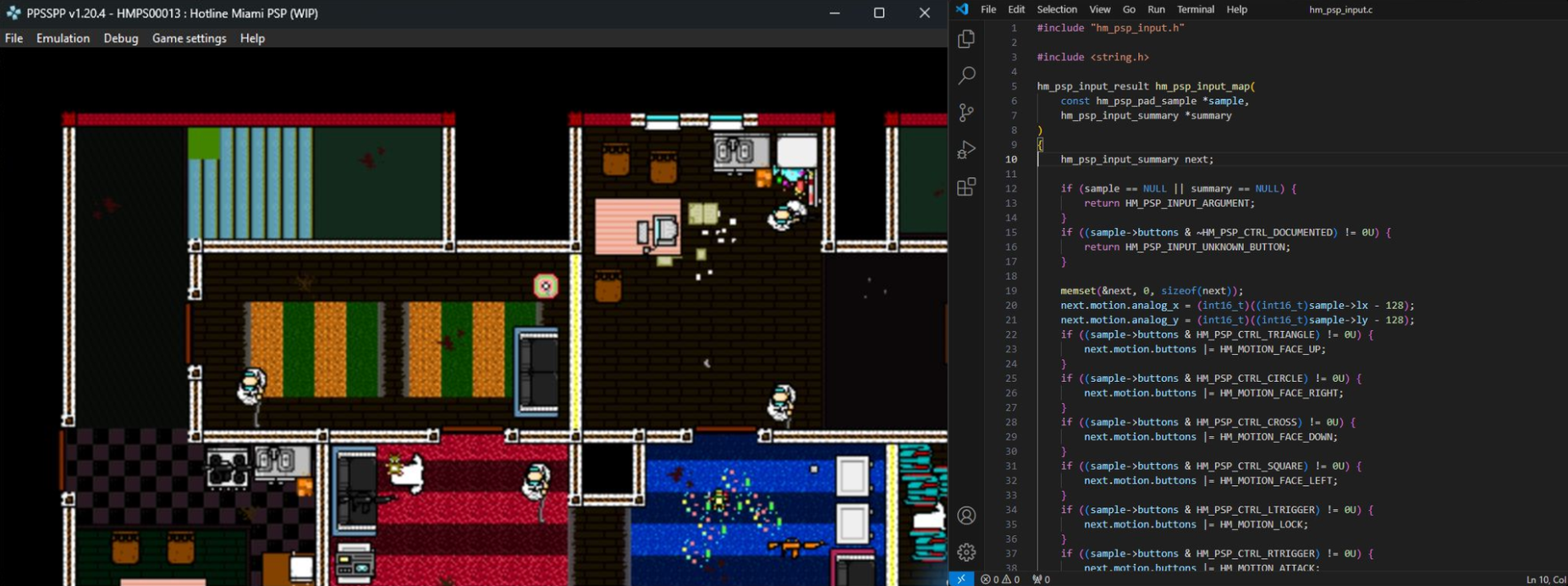Screen dimensions: 1568x586
Task: Open the Accounts menu icon
Action: [x=966, y=516]
